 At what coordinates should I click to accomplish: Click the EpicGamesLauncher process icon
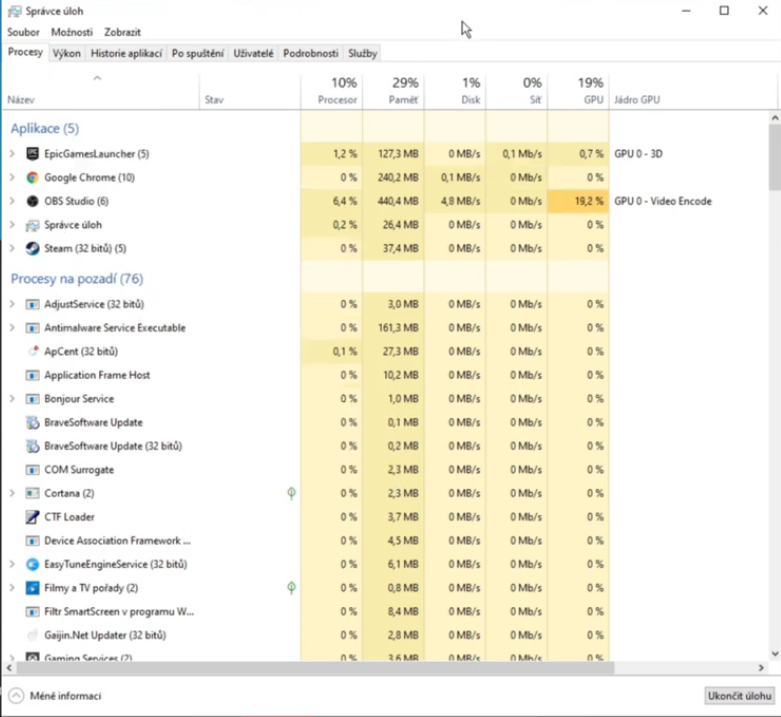tap(33, 154)
